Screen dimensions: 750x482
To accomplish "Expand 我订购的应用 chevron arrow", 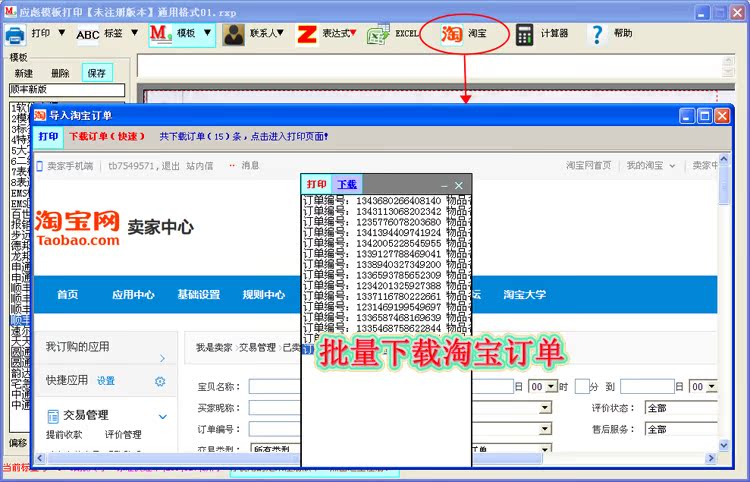I will (x=162, y=358).
